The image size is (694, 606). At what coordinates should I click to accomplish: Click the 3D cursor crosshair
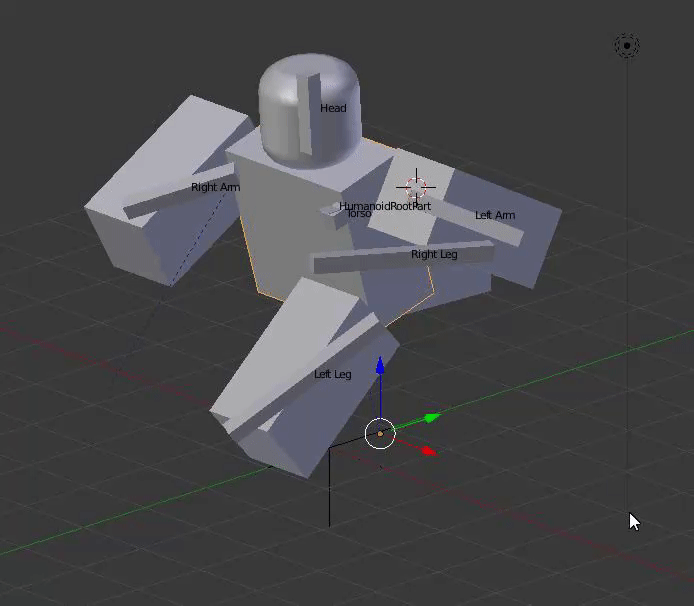[x=416, y=187]
